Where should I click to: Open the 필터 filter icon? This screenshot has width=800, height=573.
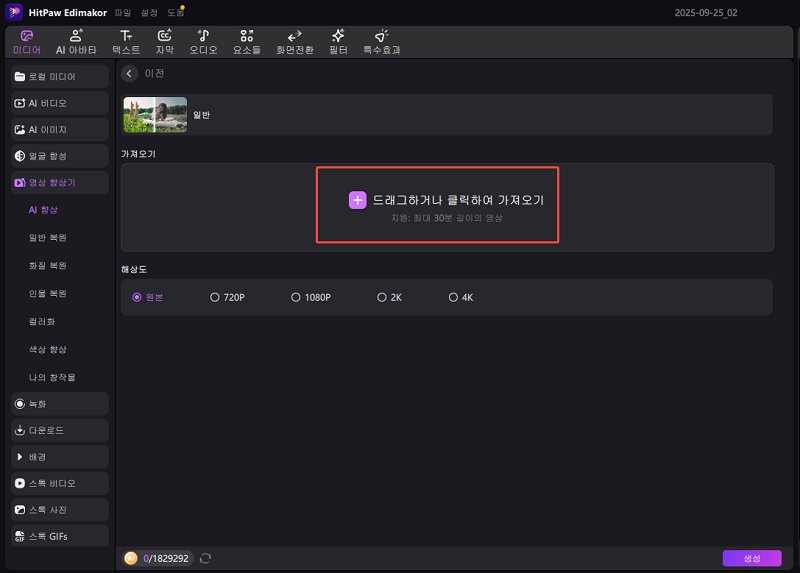[x=338, y=36]
